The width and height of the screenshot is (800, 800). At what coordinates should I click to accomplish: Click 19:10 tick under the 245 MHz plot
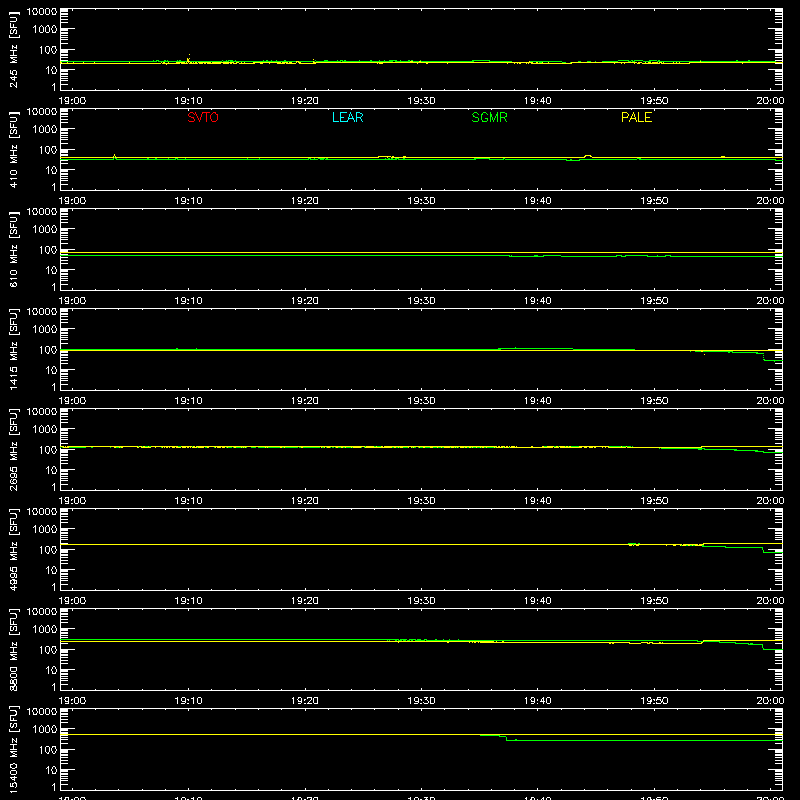pyautogui.click(x=188, y=101)
